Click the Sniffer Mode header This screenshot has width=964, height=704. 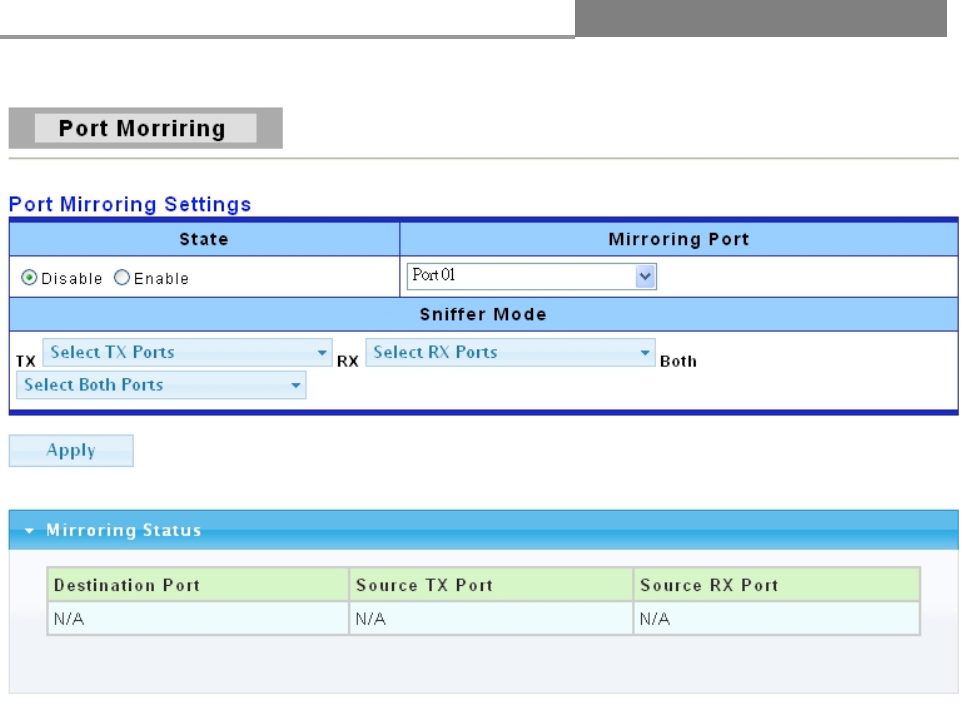[483, 314]
